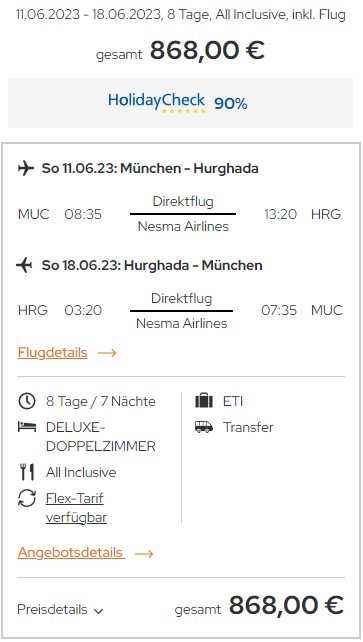This screenshot has width=363, height=642.
Task: Click the HolidayCheck 90% rating banner
Action: tap(180, 103)
